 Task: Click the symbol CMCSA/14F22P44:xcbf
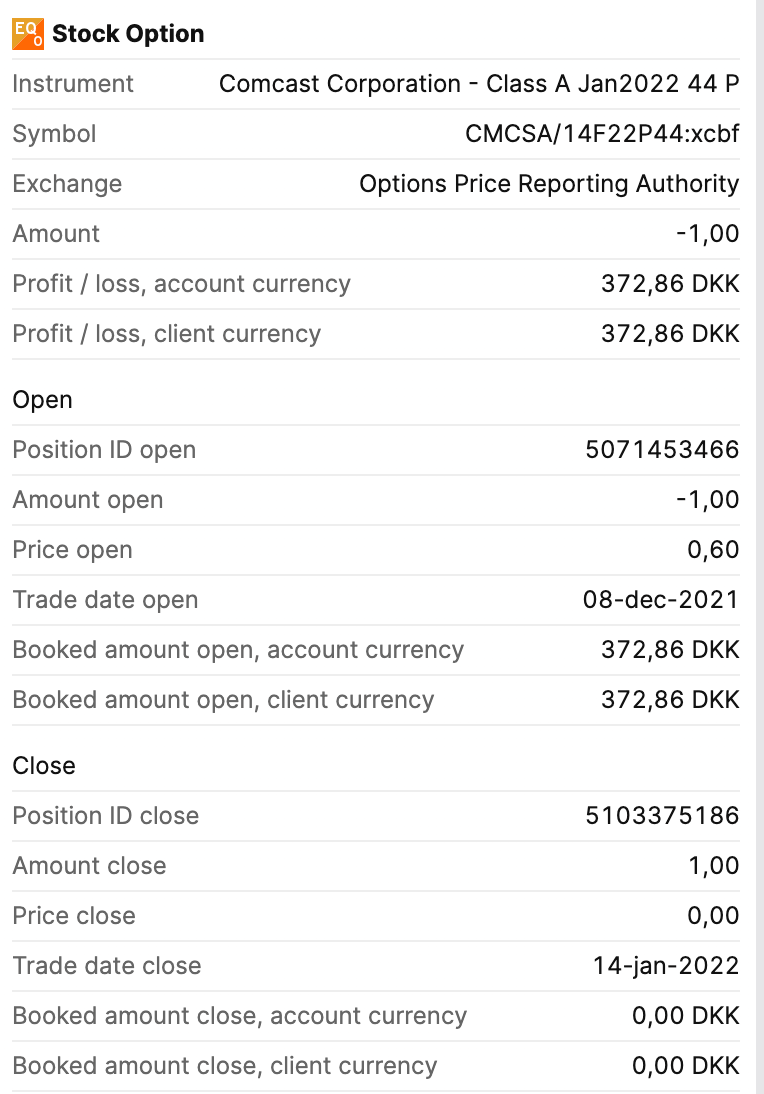pyautogui.click(x=602, y=134)
